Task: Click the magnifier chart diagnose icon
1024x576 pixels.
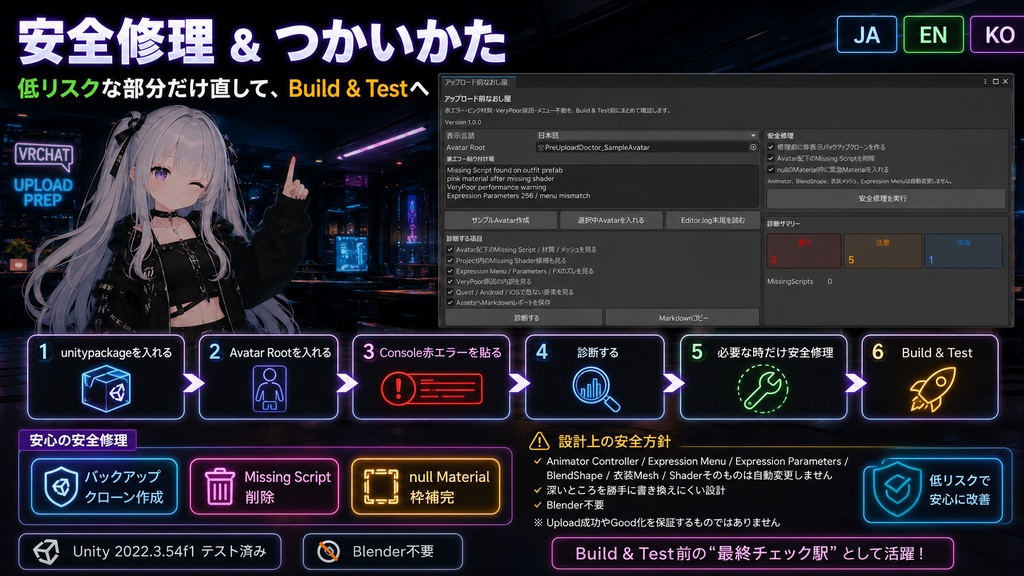Action: [596, 390]
